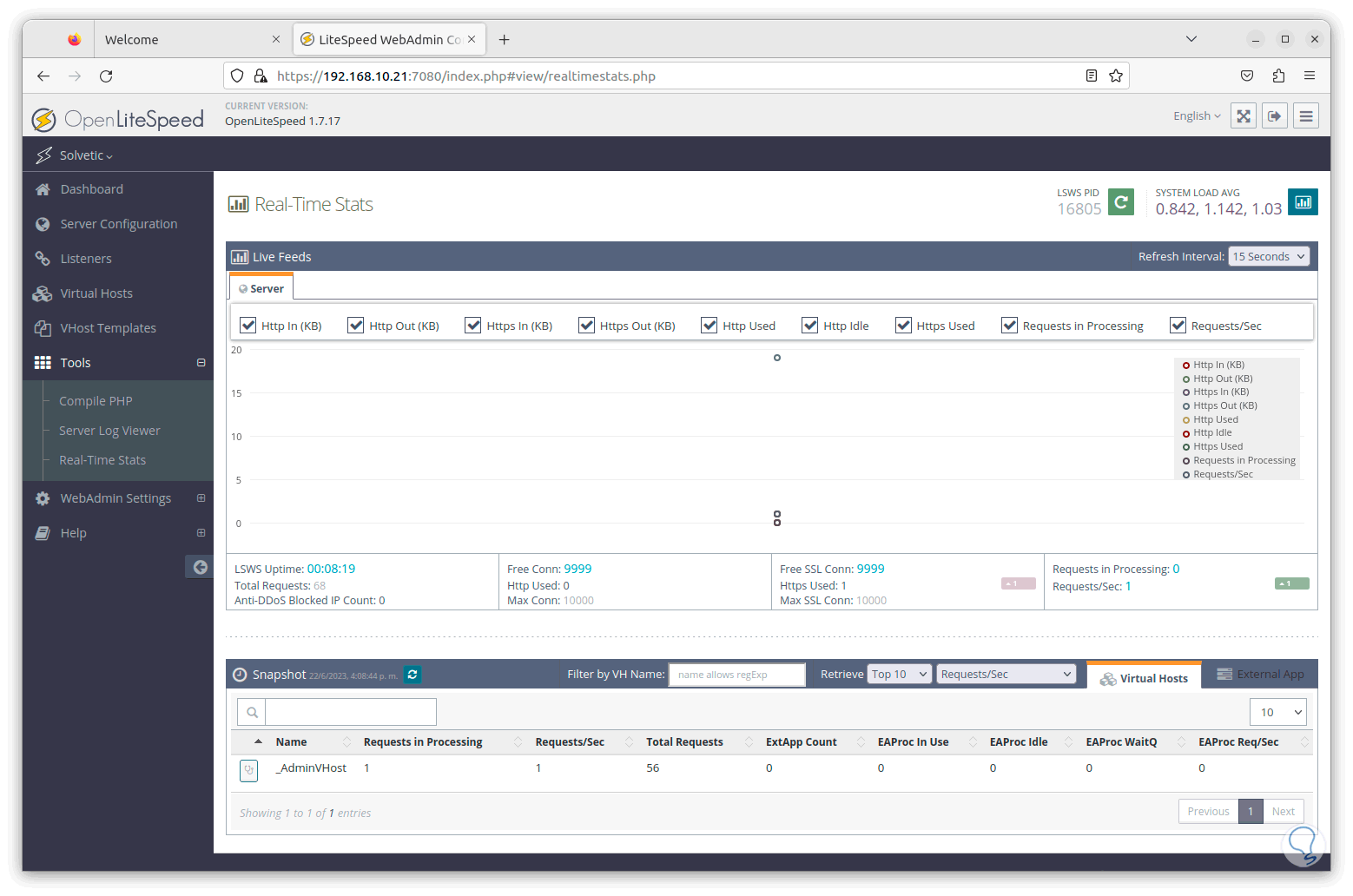Refresh the Snapshot with teal reload icon
1353x896 pixels.
(x=412, y=675)
